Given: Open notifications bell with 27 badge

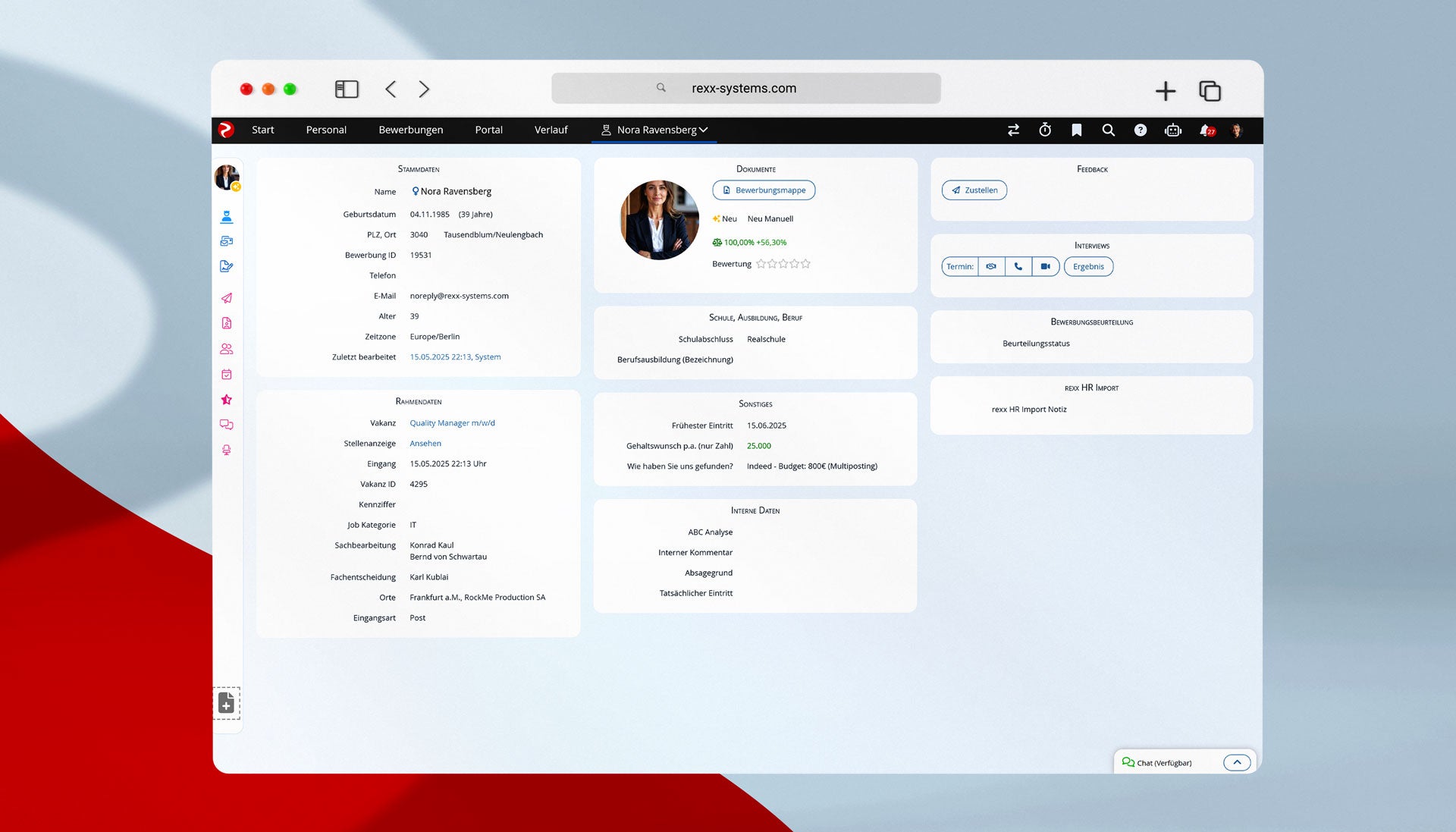Looking at the screenshot, I should click(1206, 130).
